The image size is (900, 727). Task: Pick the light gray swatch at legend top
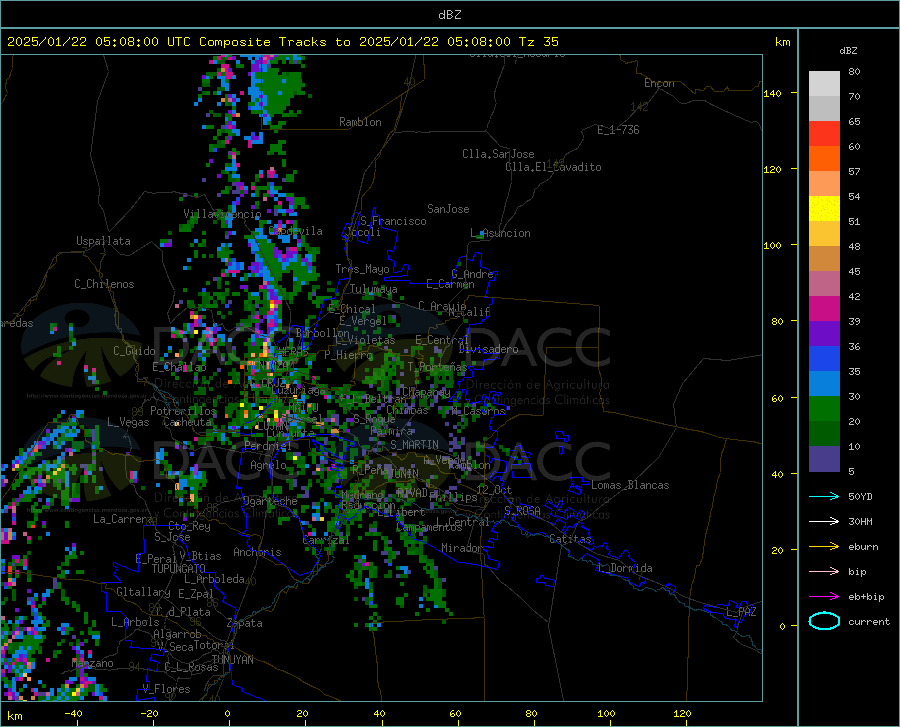coord(824,84)
